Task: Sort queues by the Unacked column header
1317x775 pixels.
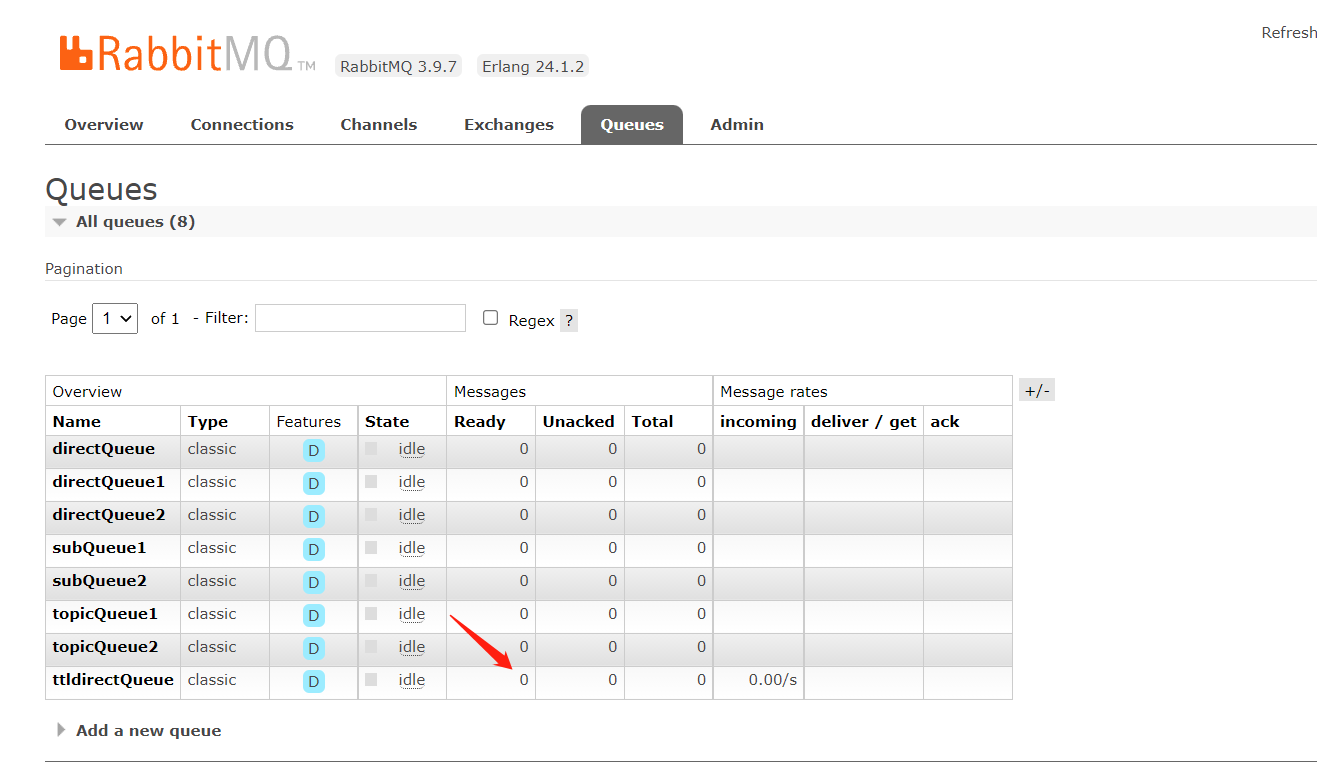Action: 579,422
